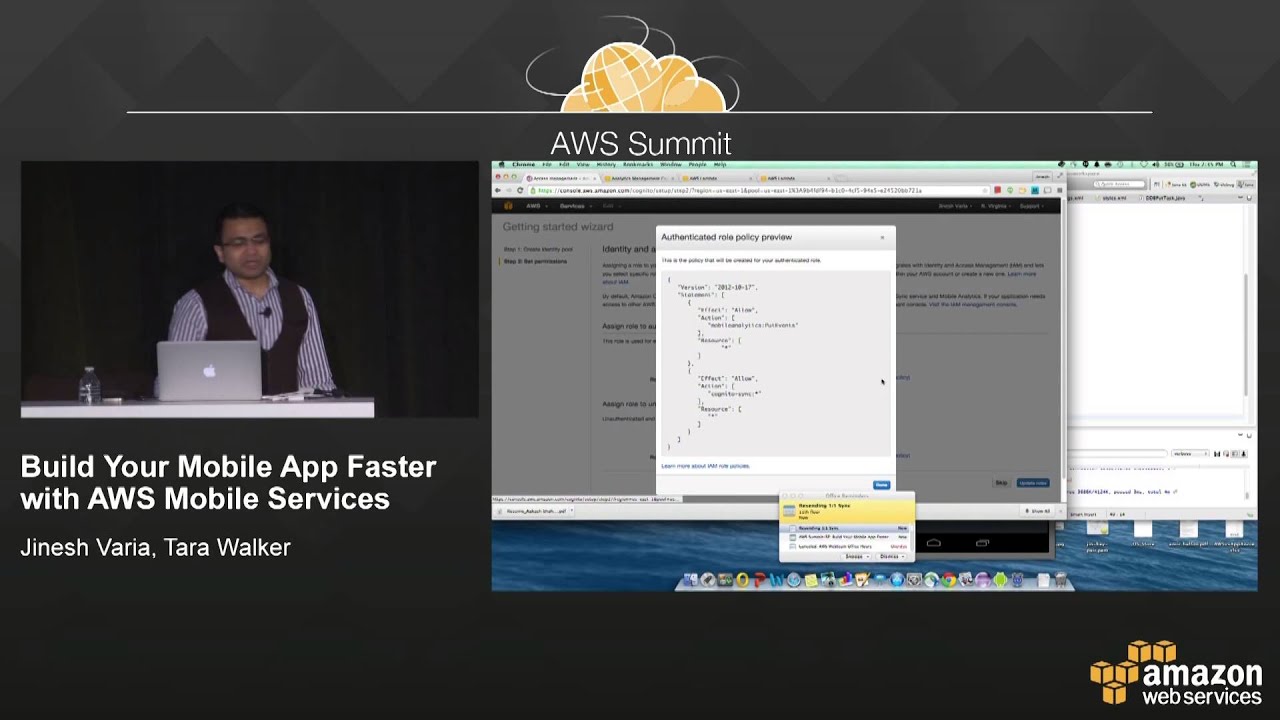Open the Snooze dropdown in Office Reminders

coord(856,556)
